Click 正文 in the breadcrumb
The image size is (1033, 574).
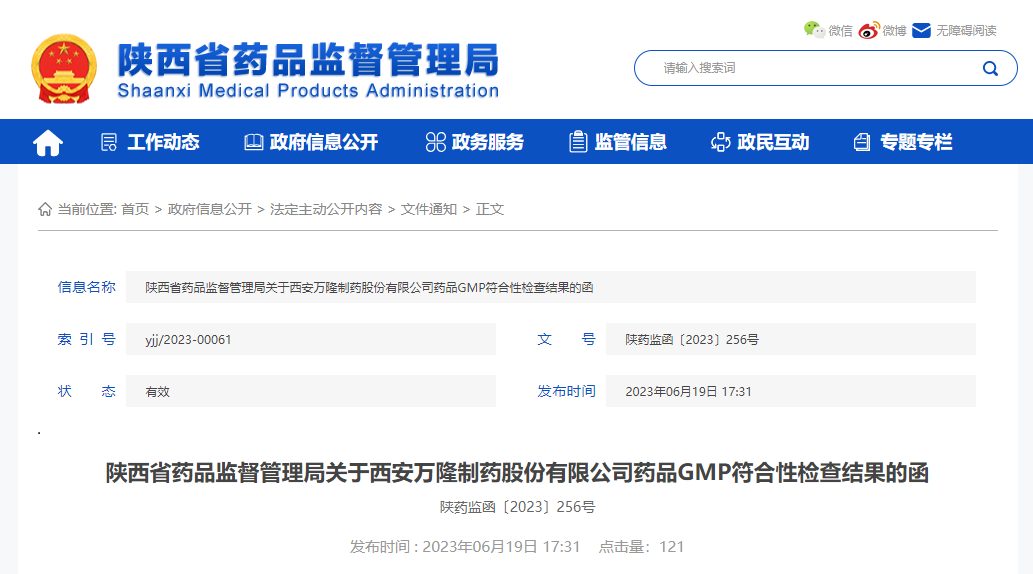point(490,210)
